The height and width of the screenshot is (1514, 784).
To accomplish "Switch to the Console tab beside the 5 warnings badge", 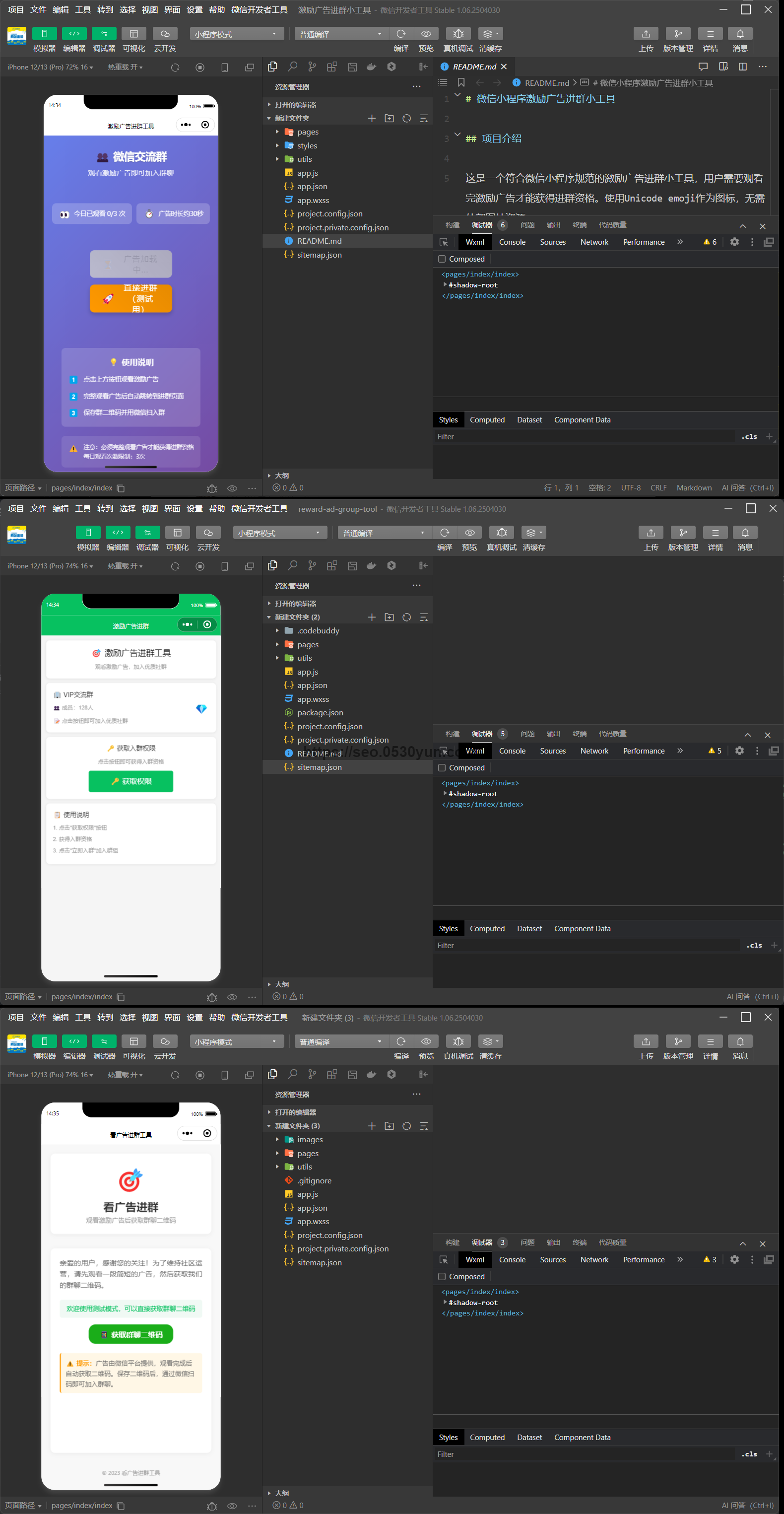I will 512,751.
